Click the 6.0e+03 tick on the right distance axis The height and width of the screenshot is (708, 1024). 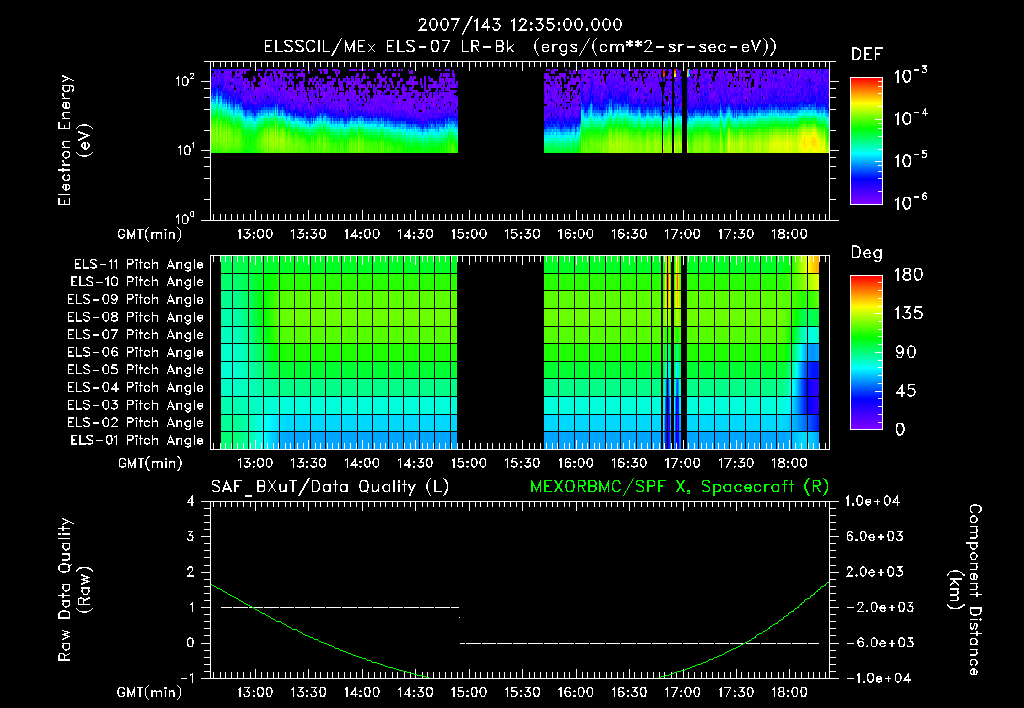point(875,536)
